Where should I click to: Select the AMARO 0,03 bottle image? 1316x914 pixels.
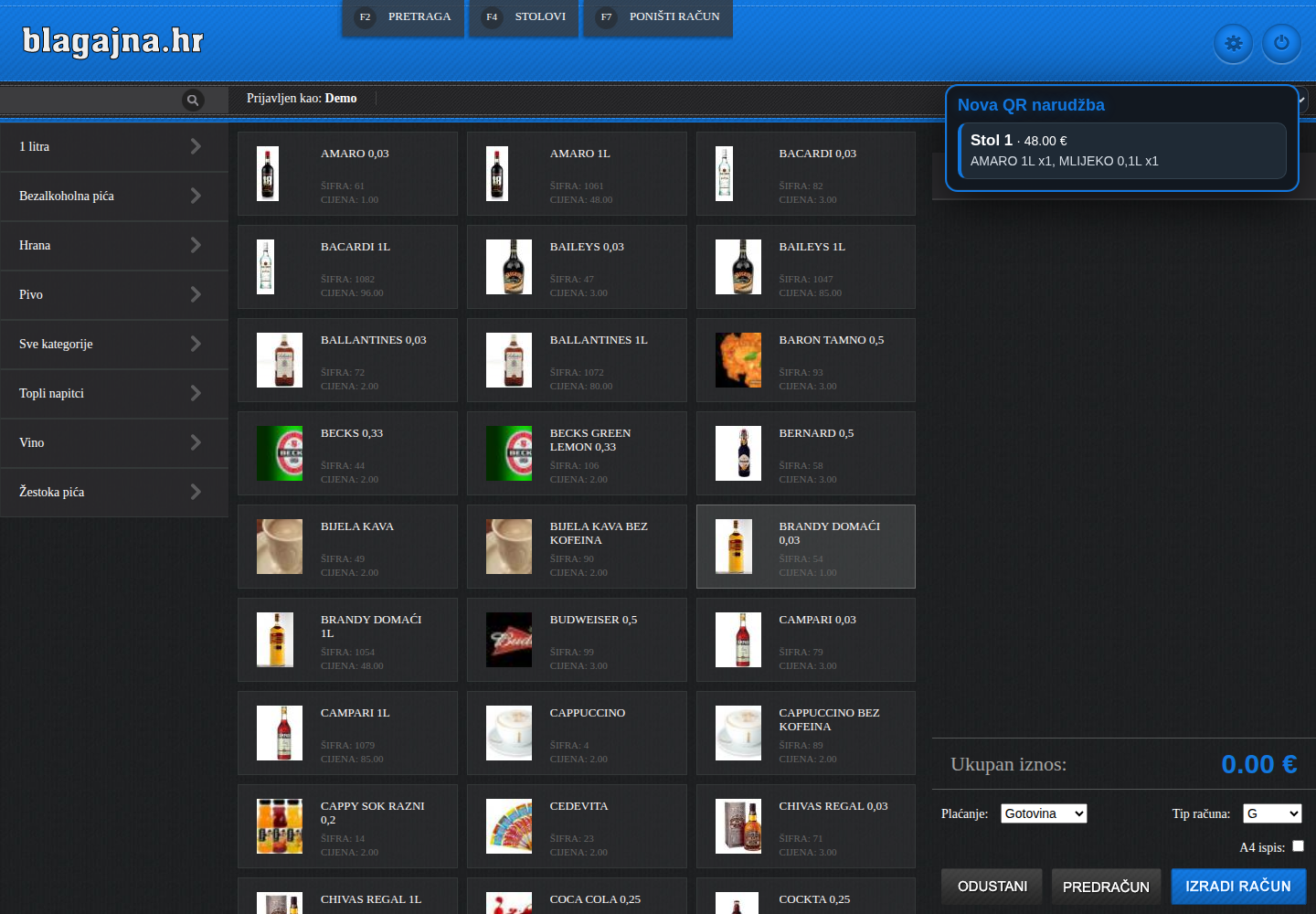pos(268,174)
